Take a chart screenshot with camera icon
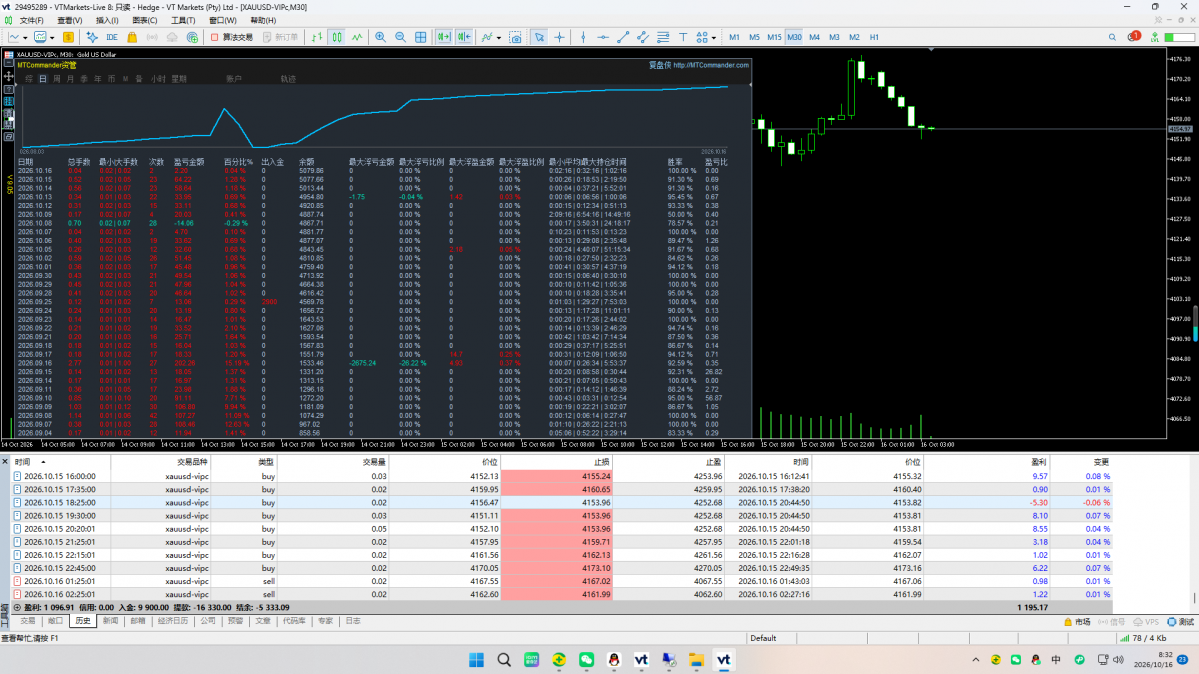Image resolution: width=1199 pixels, height=674 pixels. point(515,37)
